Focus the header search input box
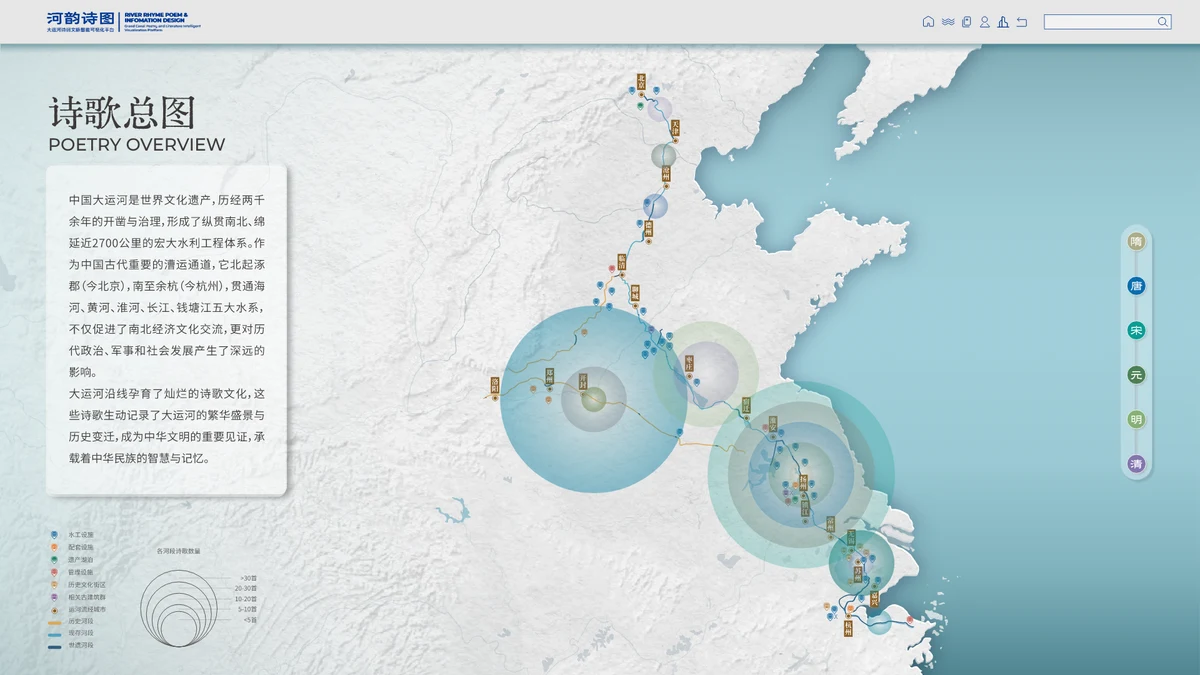This screenshot has height=675, width=1200. (x=1107, y=22)
